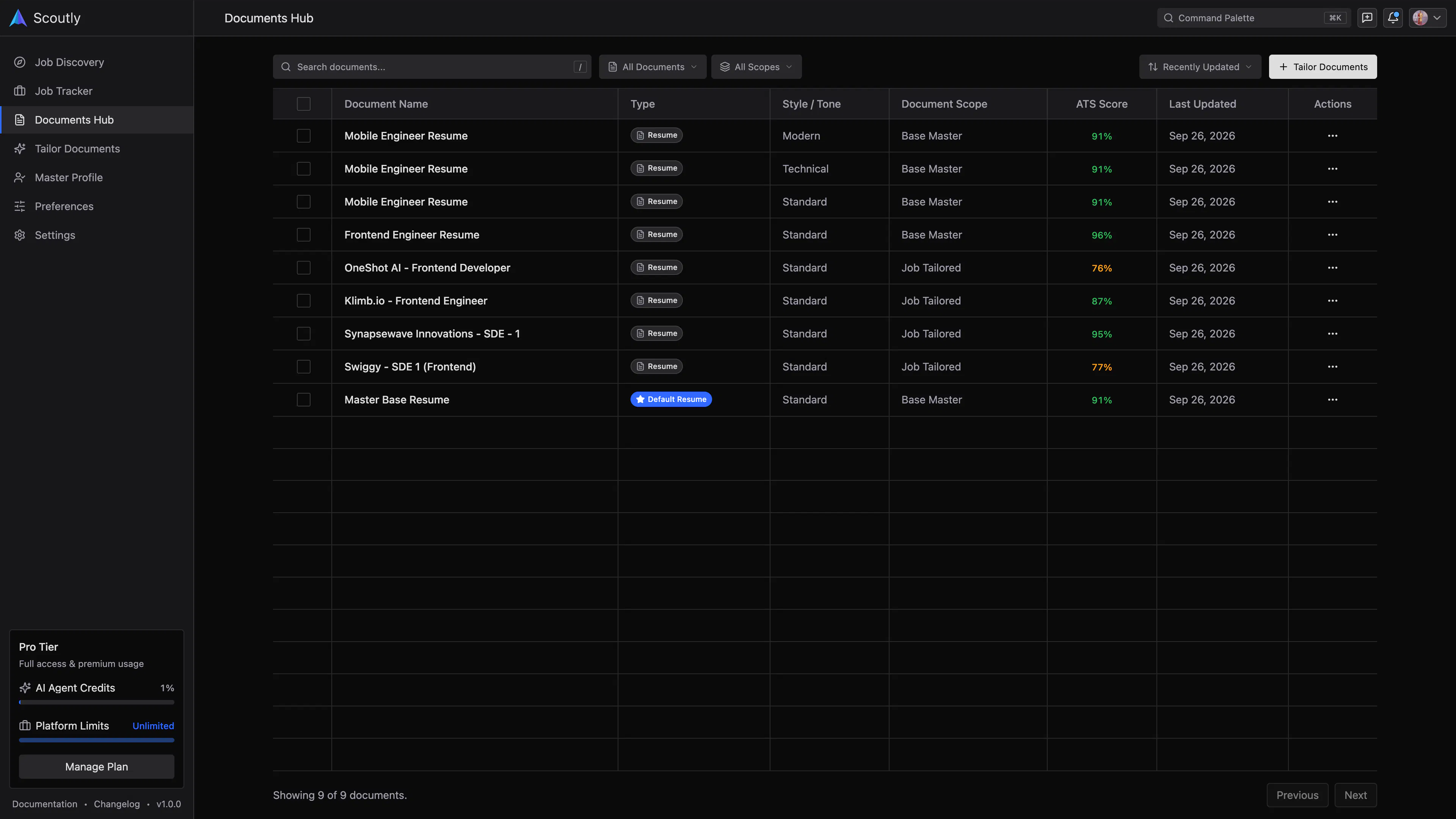
Task: Check the Klimb.io - Frontend Engineer checkbox
Action: coord(303,301)
